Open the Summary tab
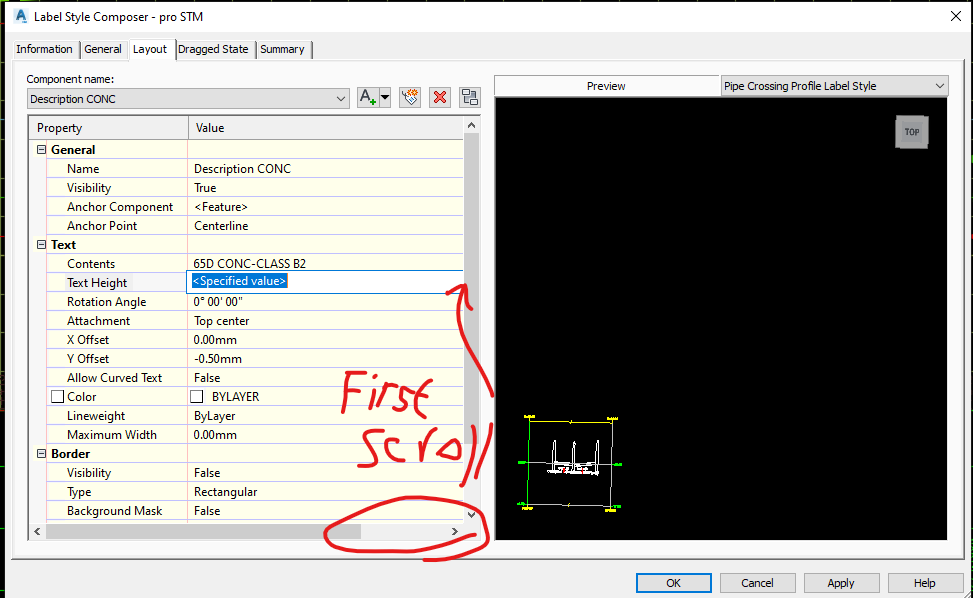Screen dimensions: 973x598 point(283,49)
